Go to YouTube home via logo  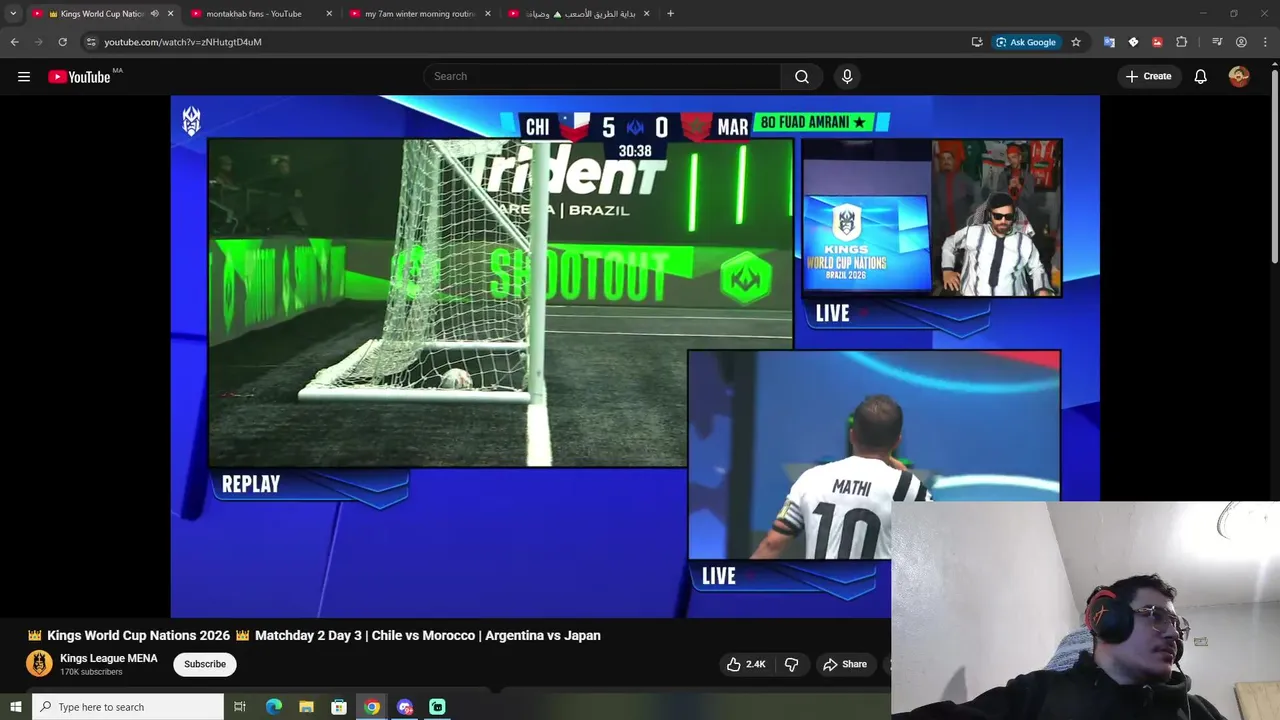(79, 77)
